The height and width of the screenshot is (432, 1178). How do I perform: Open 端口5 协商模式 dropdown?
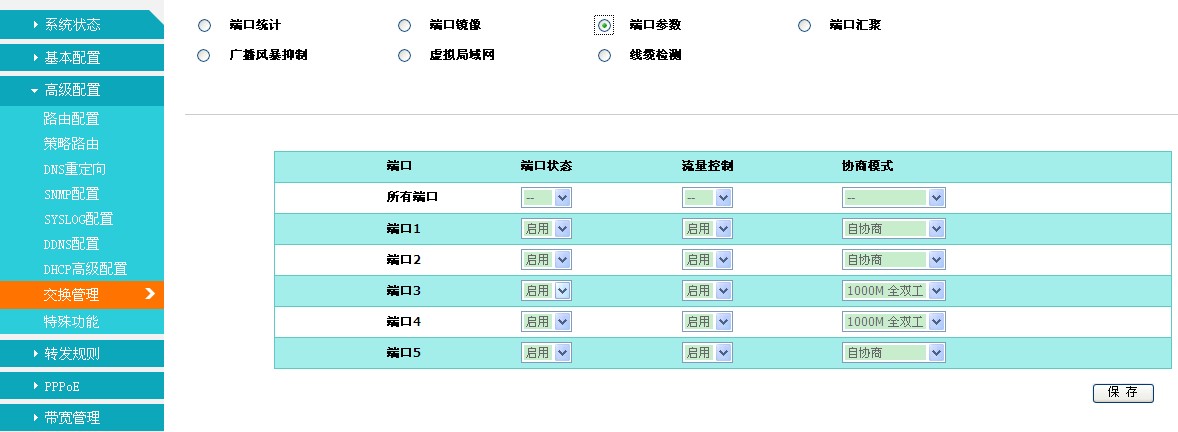(x=893, y=353)
